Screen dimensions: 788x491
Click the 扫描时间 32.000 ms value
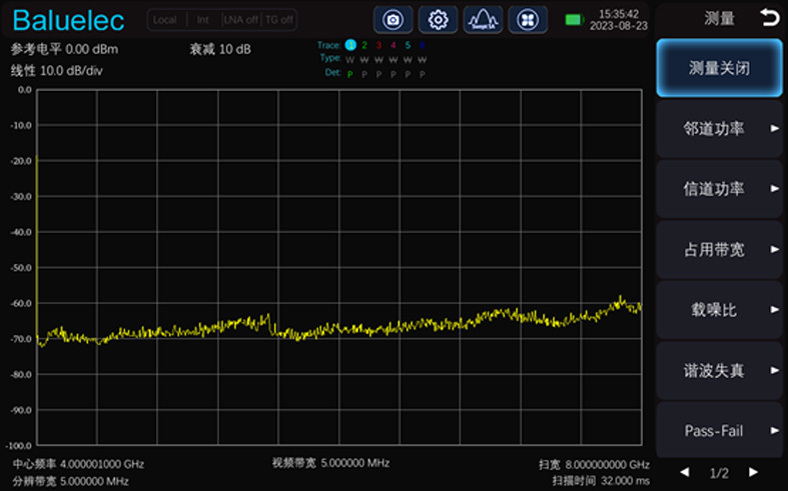point(601,481)
